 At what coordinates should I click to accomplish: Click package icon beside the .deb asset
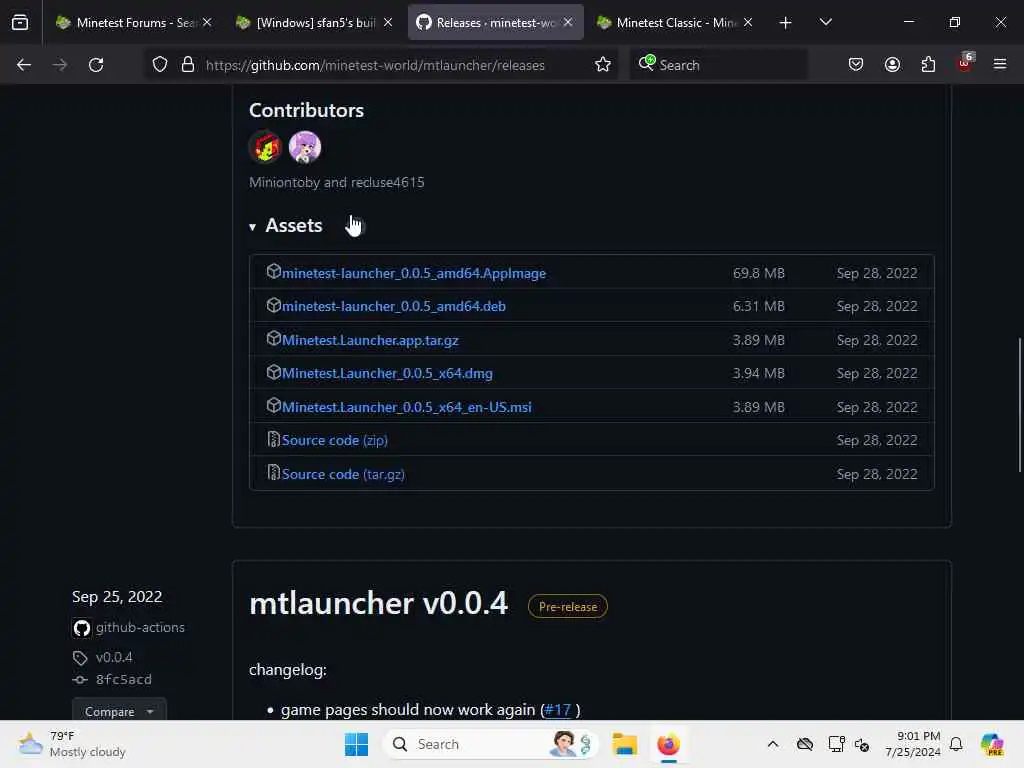[274, 304]
